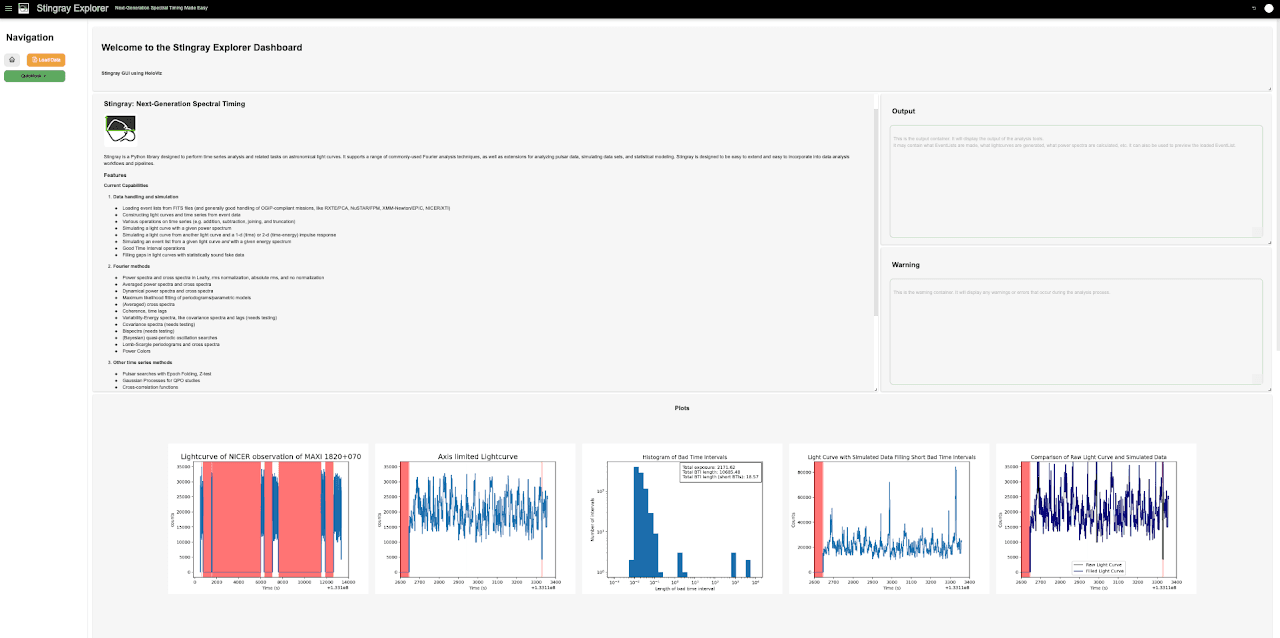Click the 'Stingray: Next-Generation Spectral Timing' heading

click(174, 103)
